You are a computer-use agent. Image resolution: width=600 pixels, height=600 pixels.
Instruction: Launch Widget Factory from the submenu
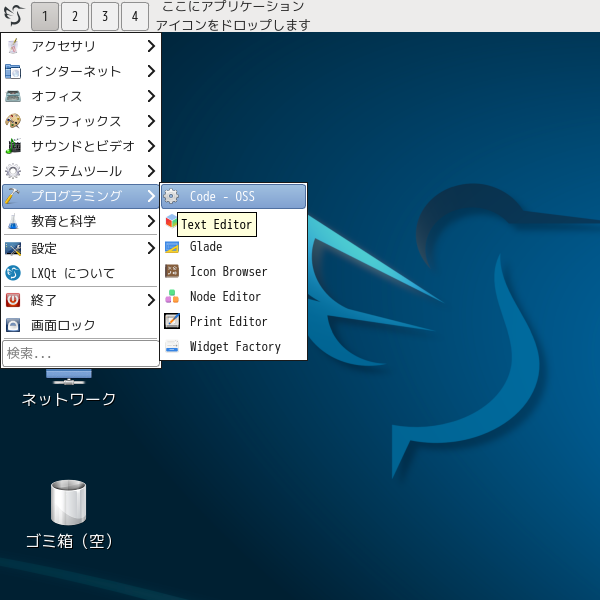(x=233, y=346)
